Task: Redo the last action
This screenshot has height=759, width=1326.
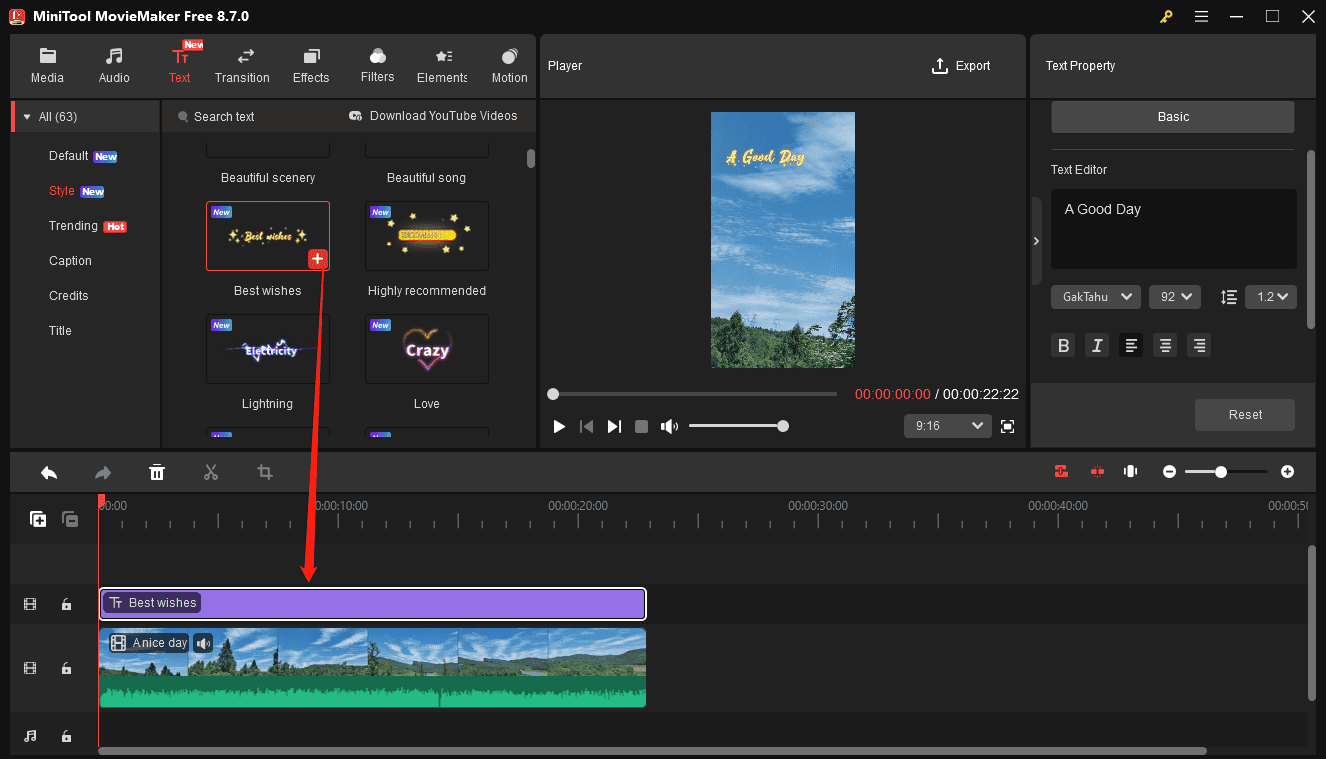Action: pyautogui.click(x=103, y=472)
